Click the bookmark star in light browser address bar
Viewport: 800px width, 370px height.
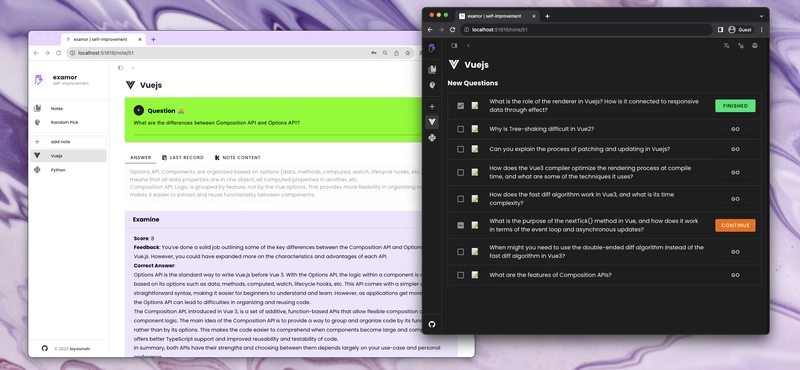408,53
